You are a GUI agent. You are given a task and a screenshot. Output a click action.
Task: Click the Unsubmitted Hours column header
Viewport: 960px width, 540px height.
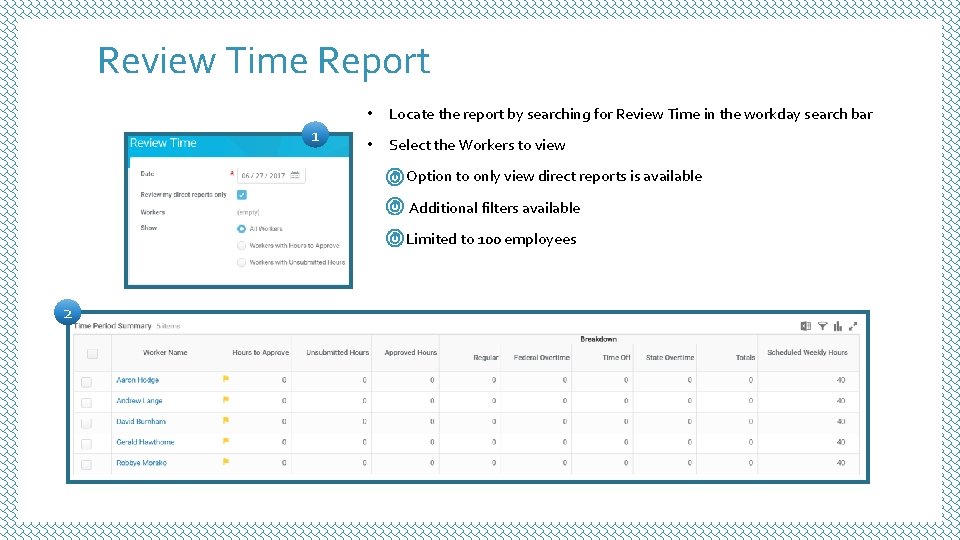pos(338,353)
